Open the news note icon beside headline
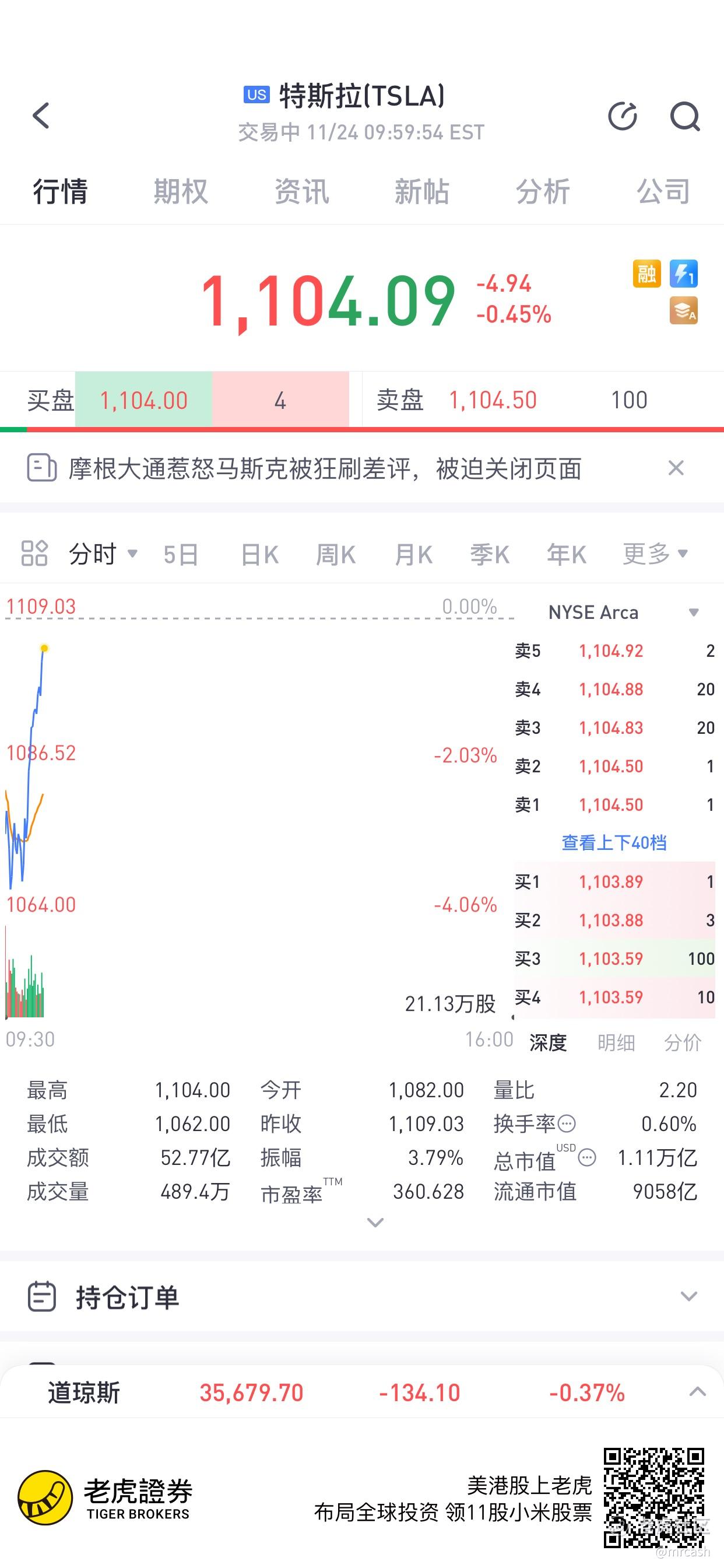 tap(42, 468)
